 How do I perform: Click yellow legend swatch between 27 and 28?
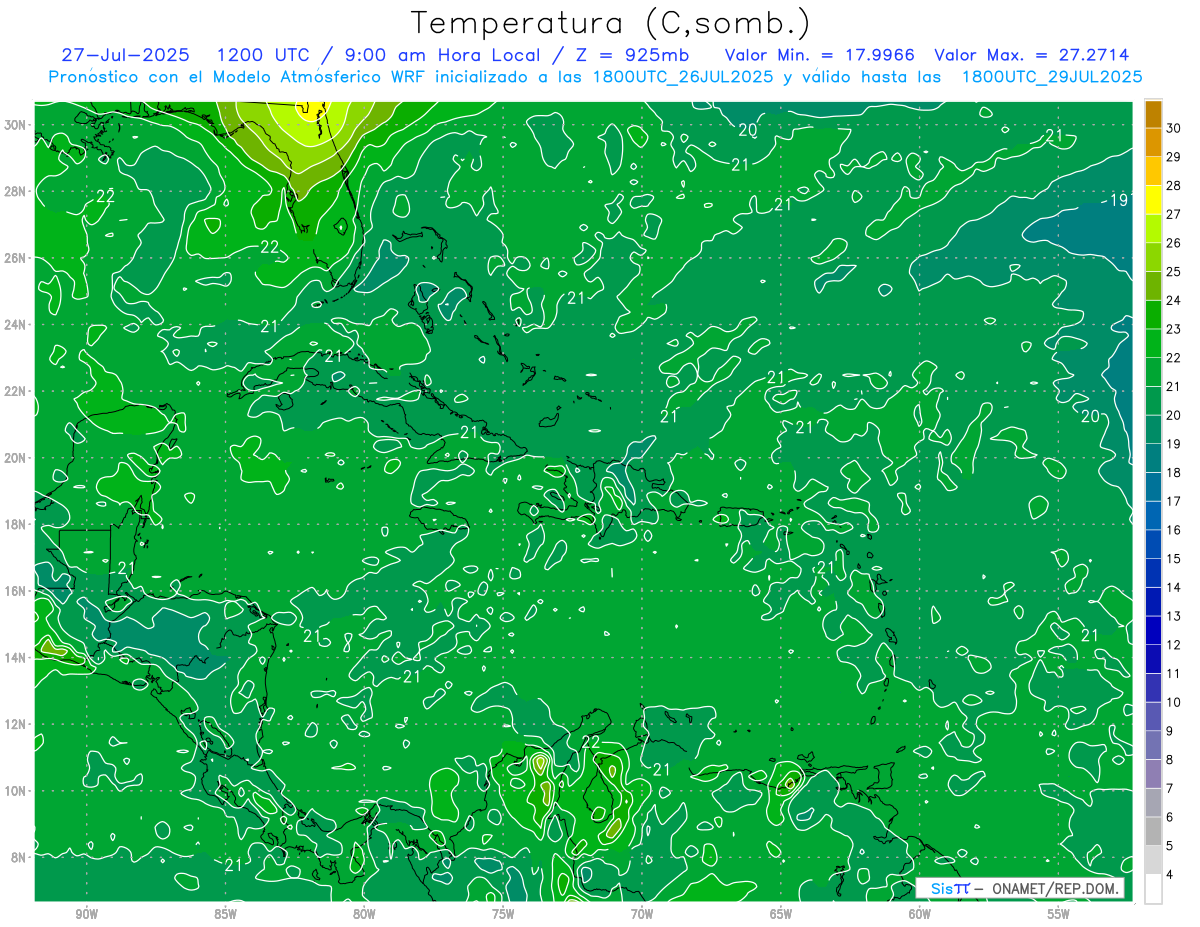point(1154,200)
